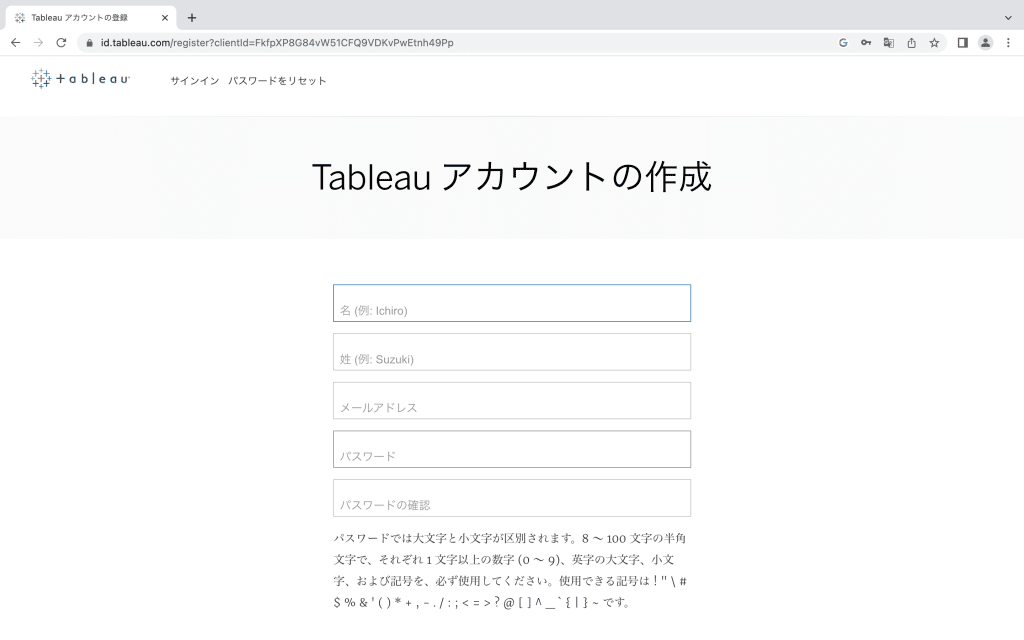Click the メールアドレス input field
1024x640 pixels.
point(512,400)
